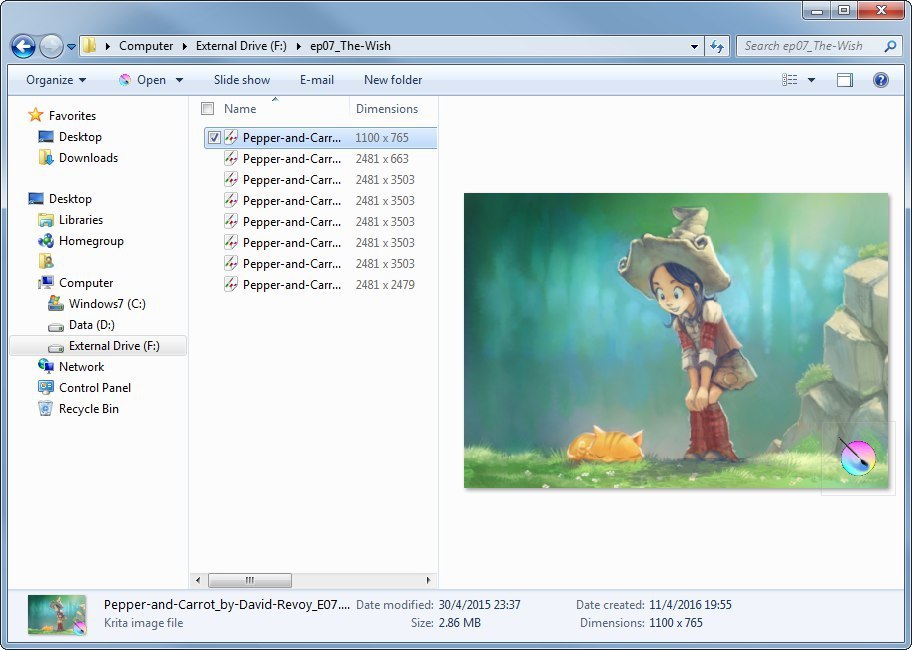Image resolution: width=912 pixels, height=650 pixels.
Task: Click the large preview image of Pepper
Action: 676,341
